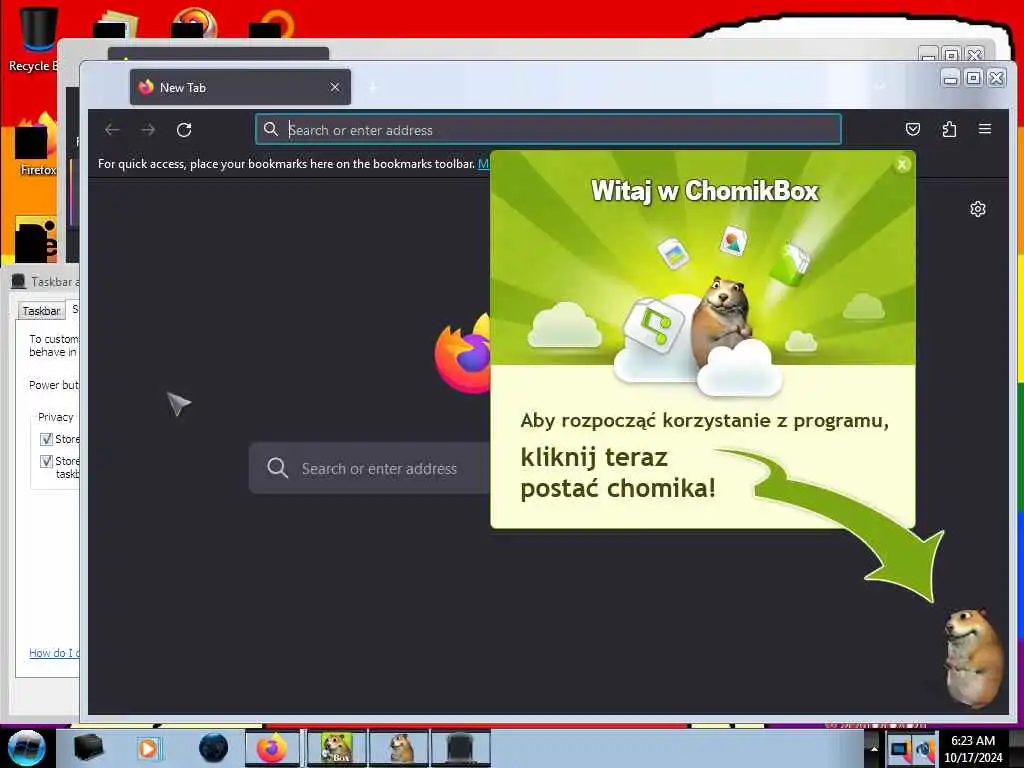Toggle second Store checkbox in Taskbar dialog
Image resolution: width=1024 pixels, height=768 pixels.
pyautogui.click(x=46, y=461)
